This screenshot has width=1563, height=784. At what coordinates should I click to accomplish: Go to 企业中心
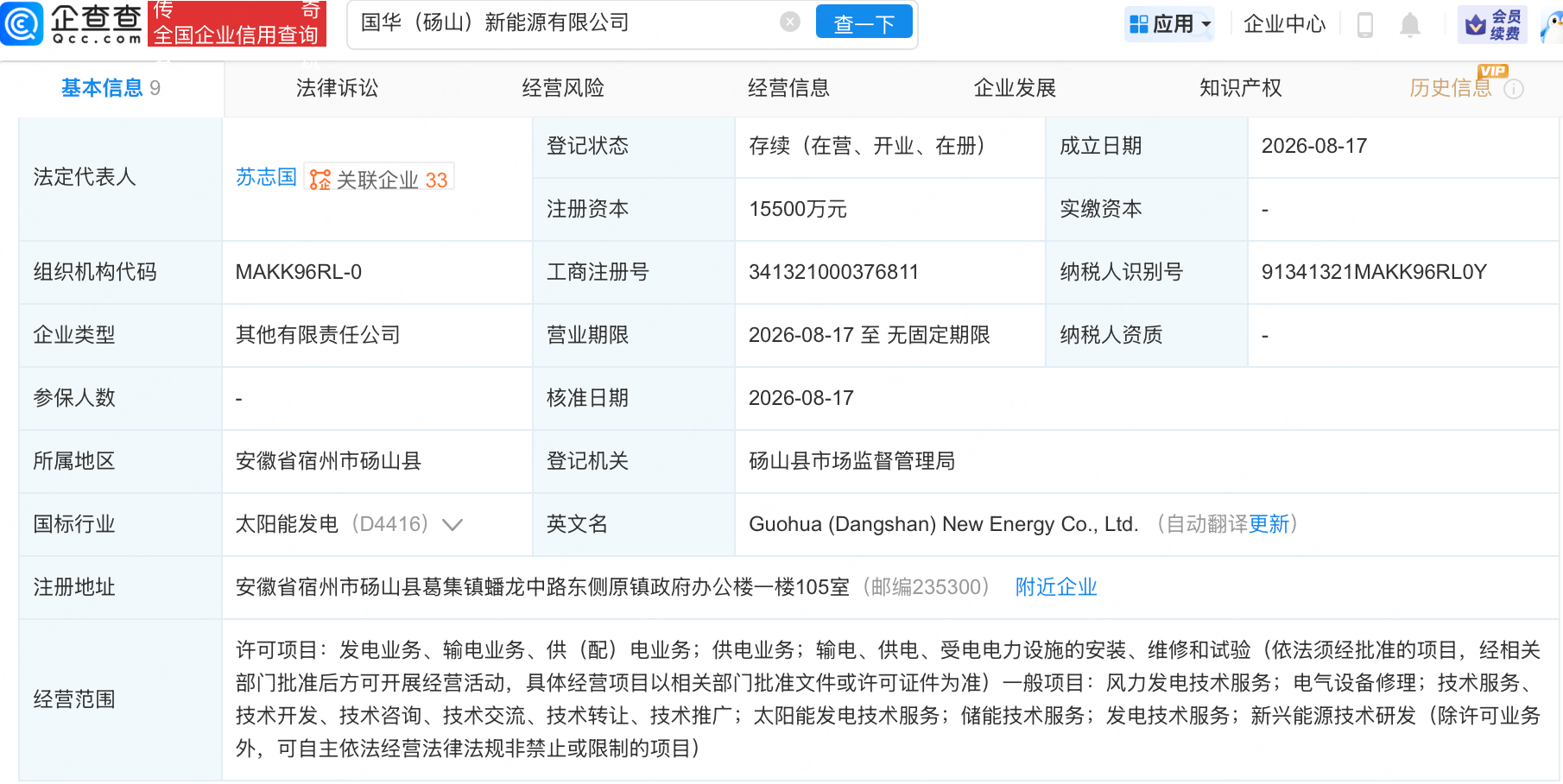click(1284, 23)
